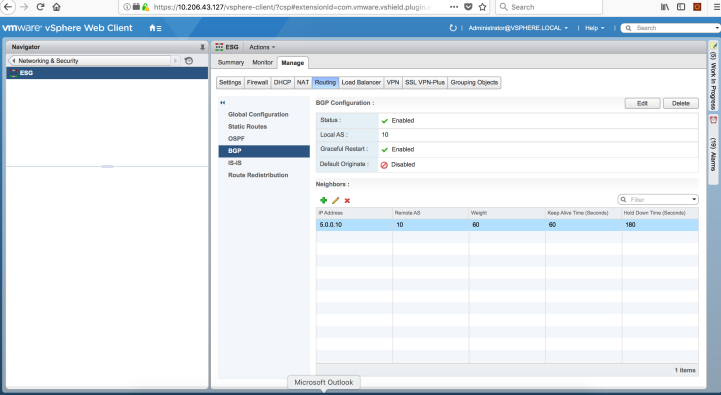The width and height of the screenshot is (721, 395).
Task: Click the Microsoft Outlook dock tooltip
Action: (x=324, y=383)
